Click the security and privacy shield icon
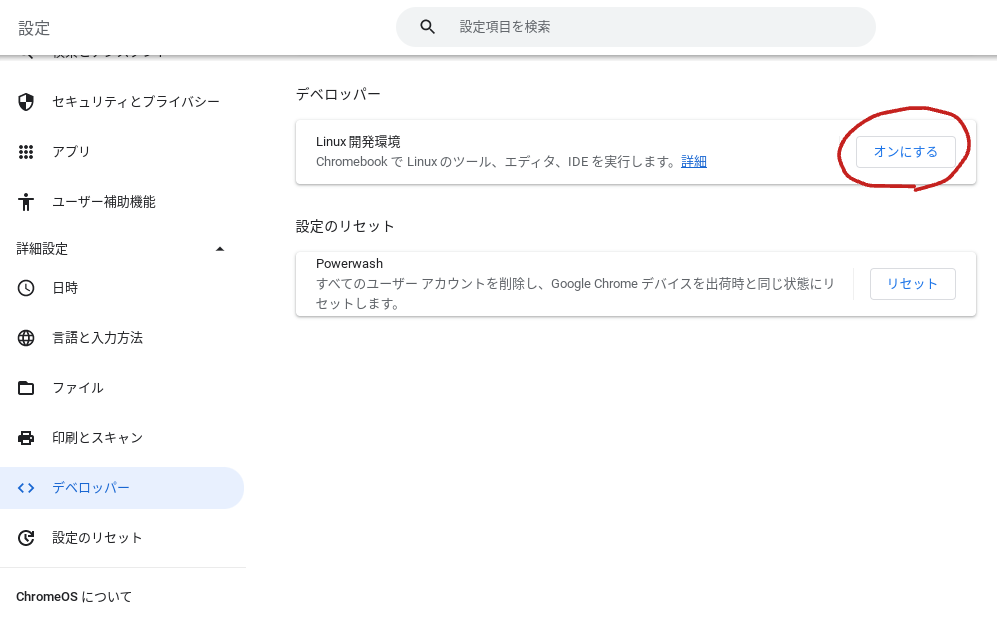The image size is (997, 644). 25,101
